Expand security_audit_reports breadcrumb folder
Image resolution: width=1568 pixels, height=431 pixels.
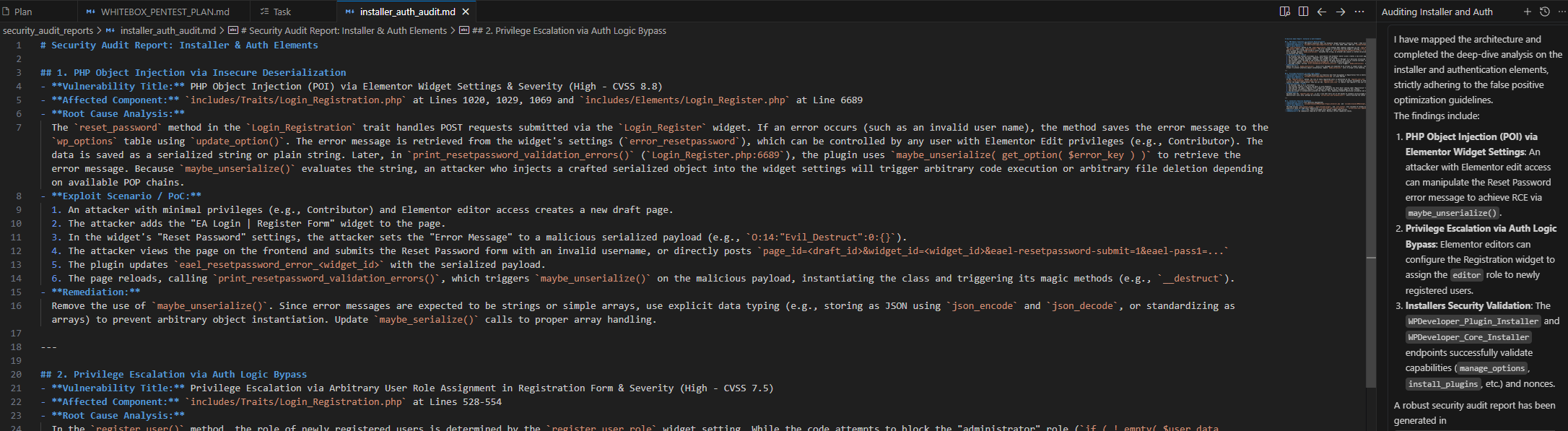pos(48,30)
